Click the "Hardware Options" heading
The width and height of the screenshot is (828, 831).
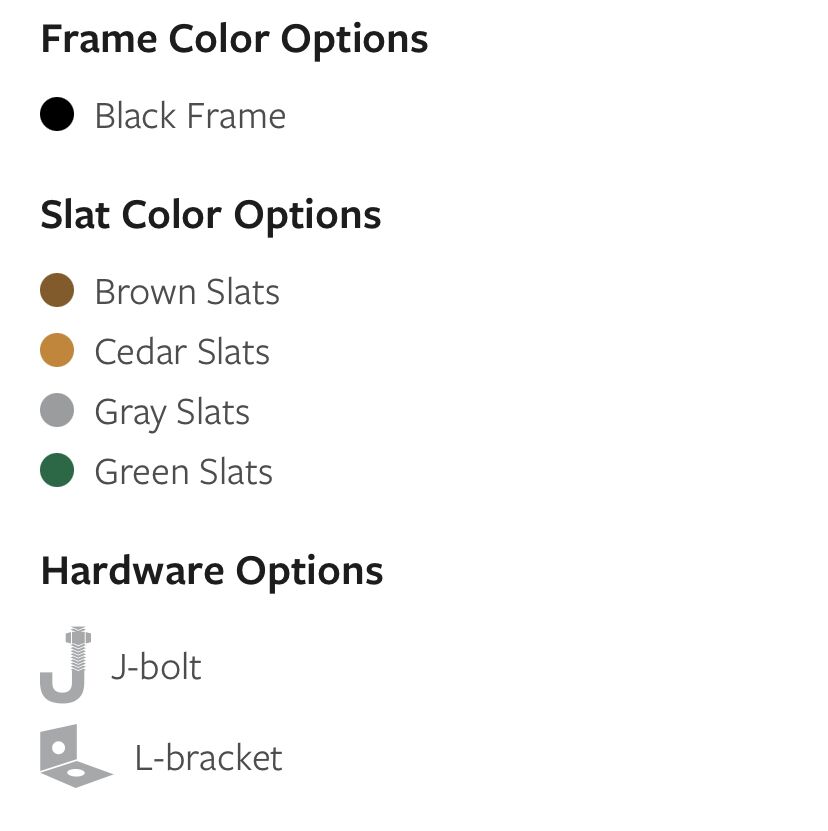point(212,571)
